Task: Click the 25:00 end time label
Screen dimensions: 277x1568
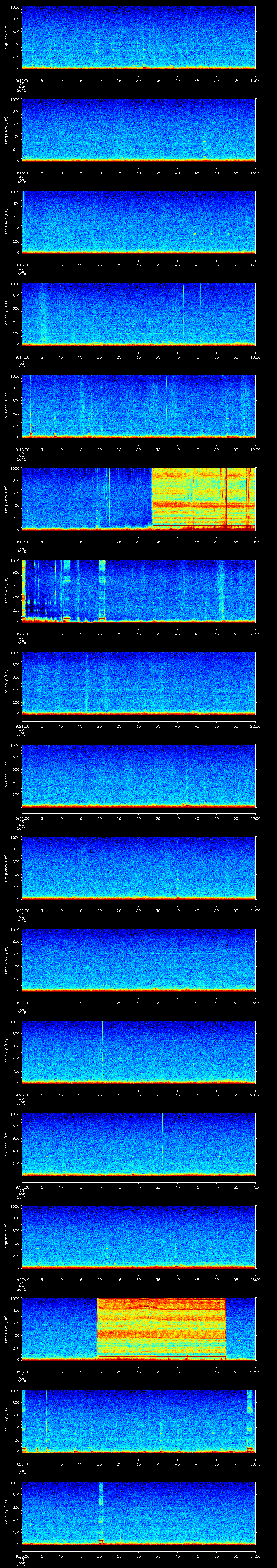Action: pyautogui.click(x=255, y=1003)
